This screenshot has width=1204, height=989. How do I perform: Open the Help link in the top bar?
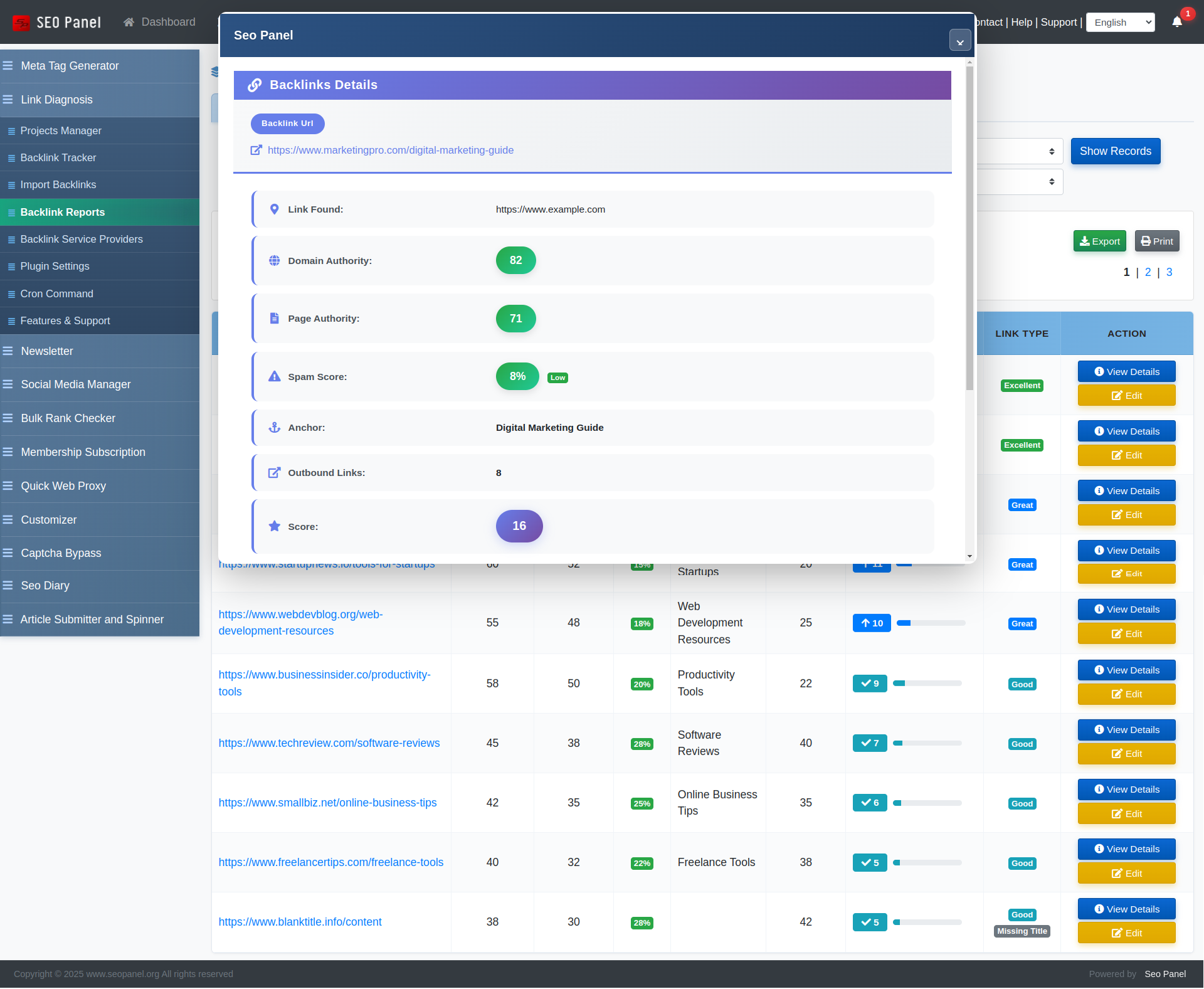1022,22
